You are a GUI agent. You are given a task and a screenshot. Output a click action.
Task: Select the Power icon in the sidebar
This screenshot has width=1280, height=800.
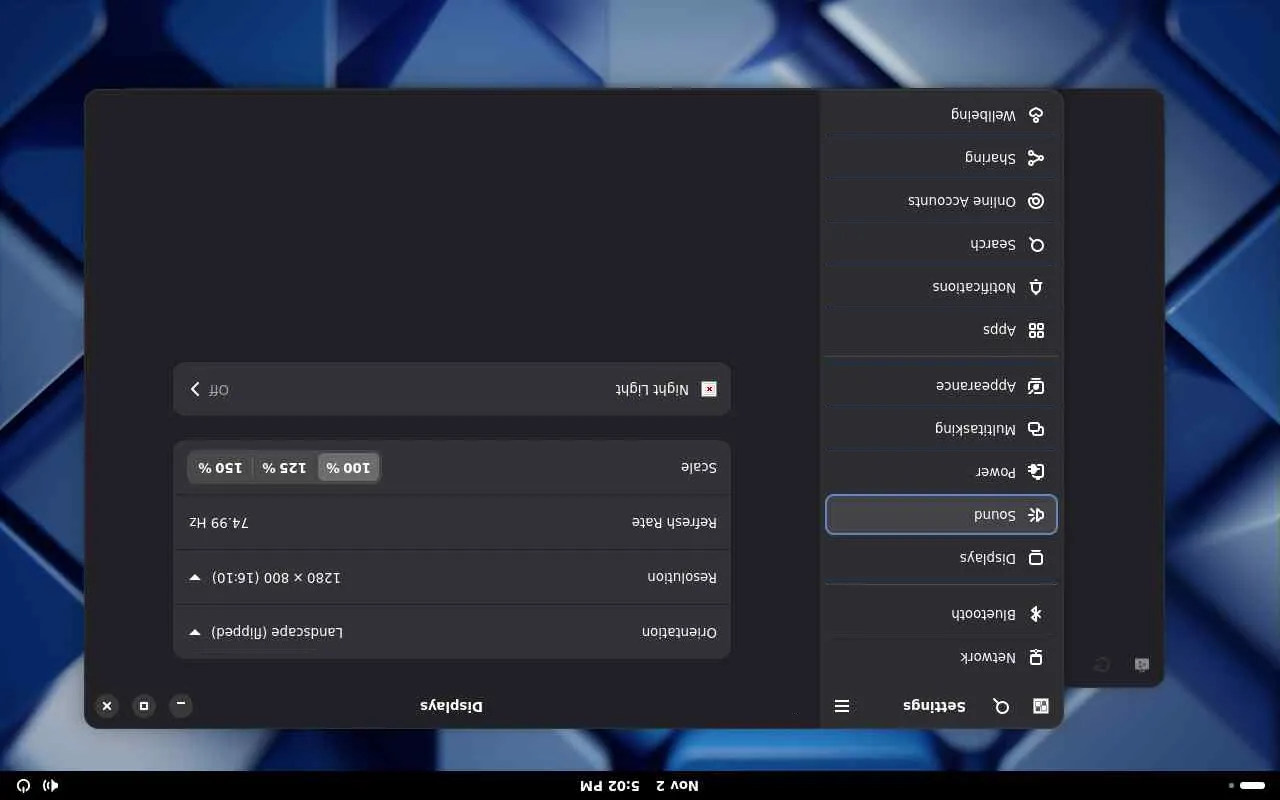(1036, 471)
